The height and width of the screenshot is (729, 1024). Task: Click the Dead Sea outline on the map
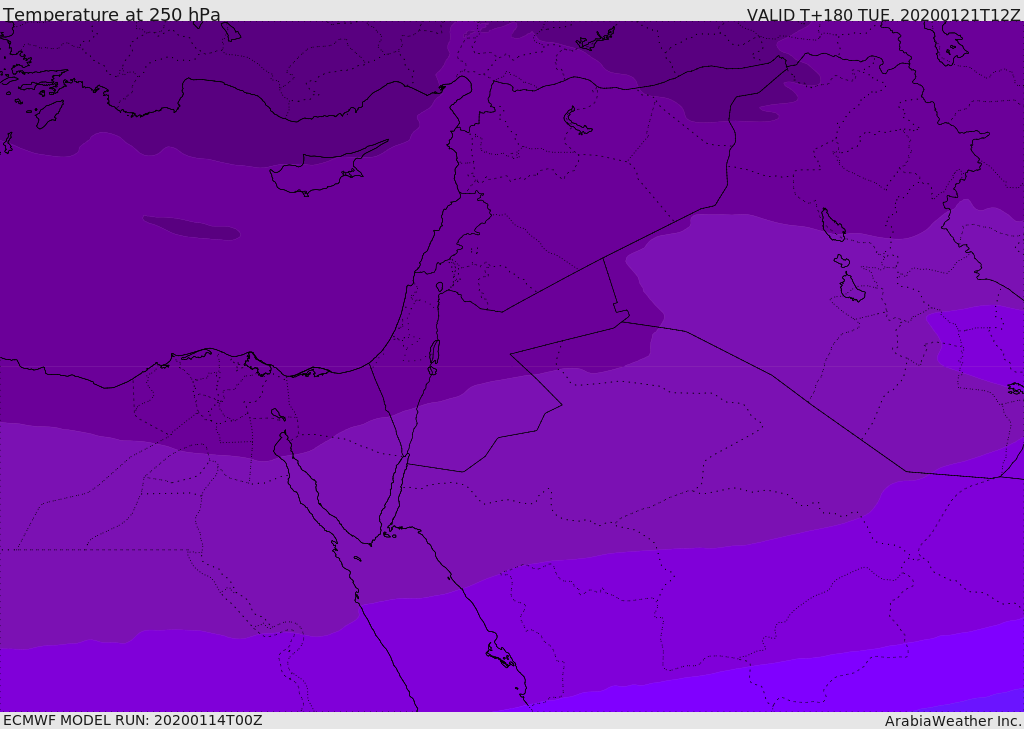click(434, 353)
